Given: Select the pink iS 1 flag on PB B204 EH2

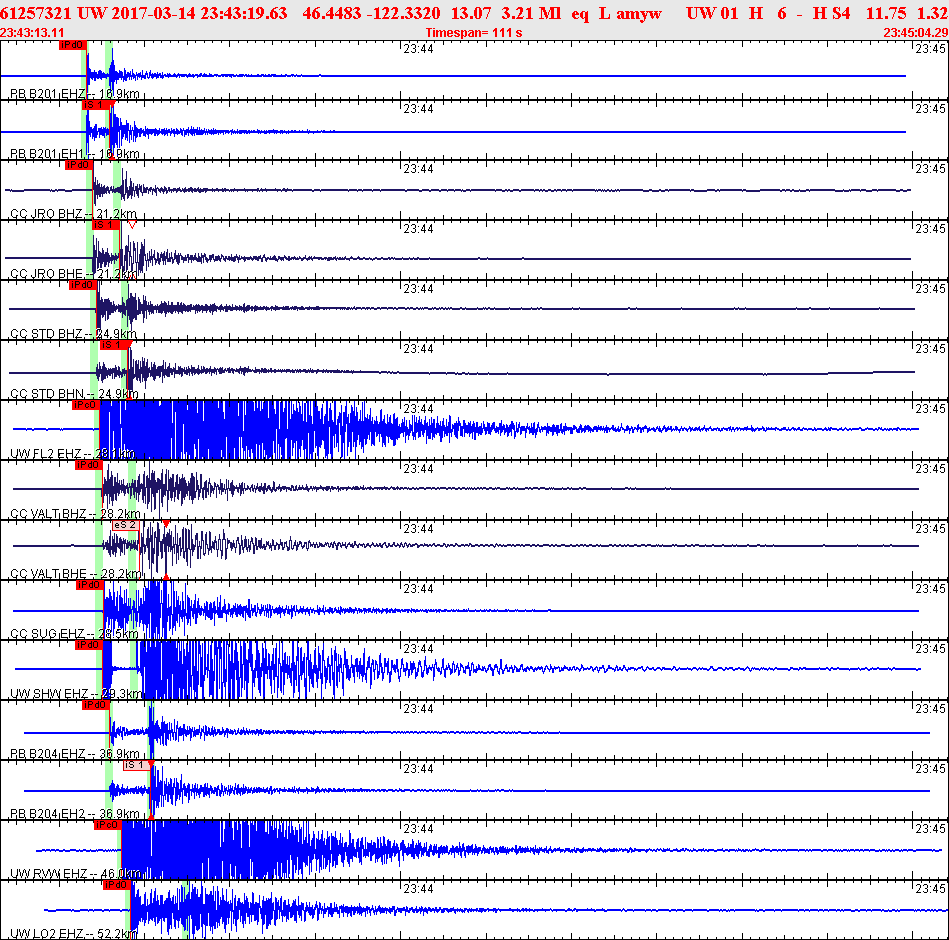Looking at the screenshot, I should [135, 765].
